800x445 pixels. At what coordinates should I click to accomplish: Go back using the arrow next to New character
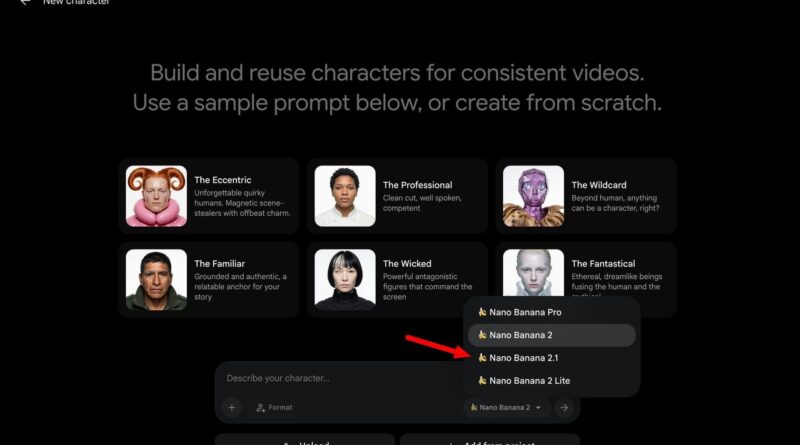click(x=24, y=3)
